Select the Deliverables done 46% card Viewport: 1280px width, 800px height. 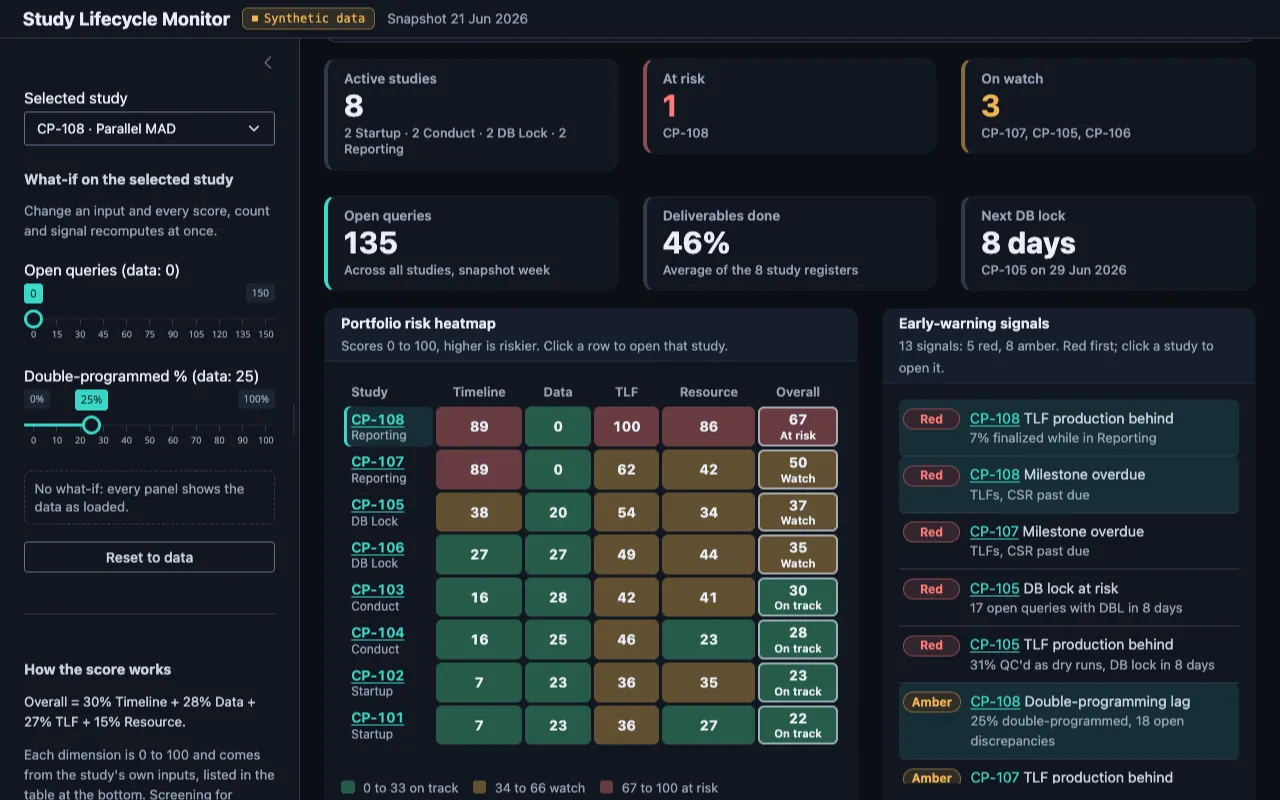(790, 244)
